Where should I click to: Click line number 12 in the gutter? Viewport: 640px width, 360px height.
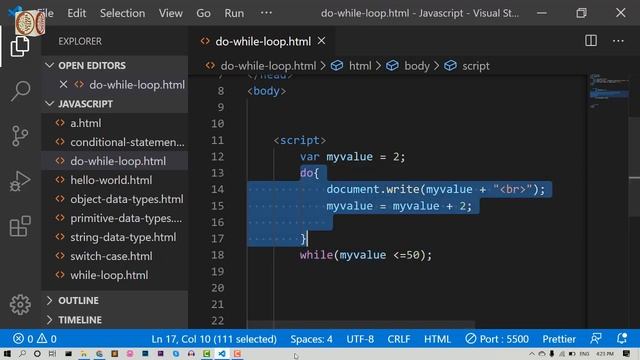217,157
